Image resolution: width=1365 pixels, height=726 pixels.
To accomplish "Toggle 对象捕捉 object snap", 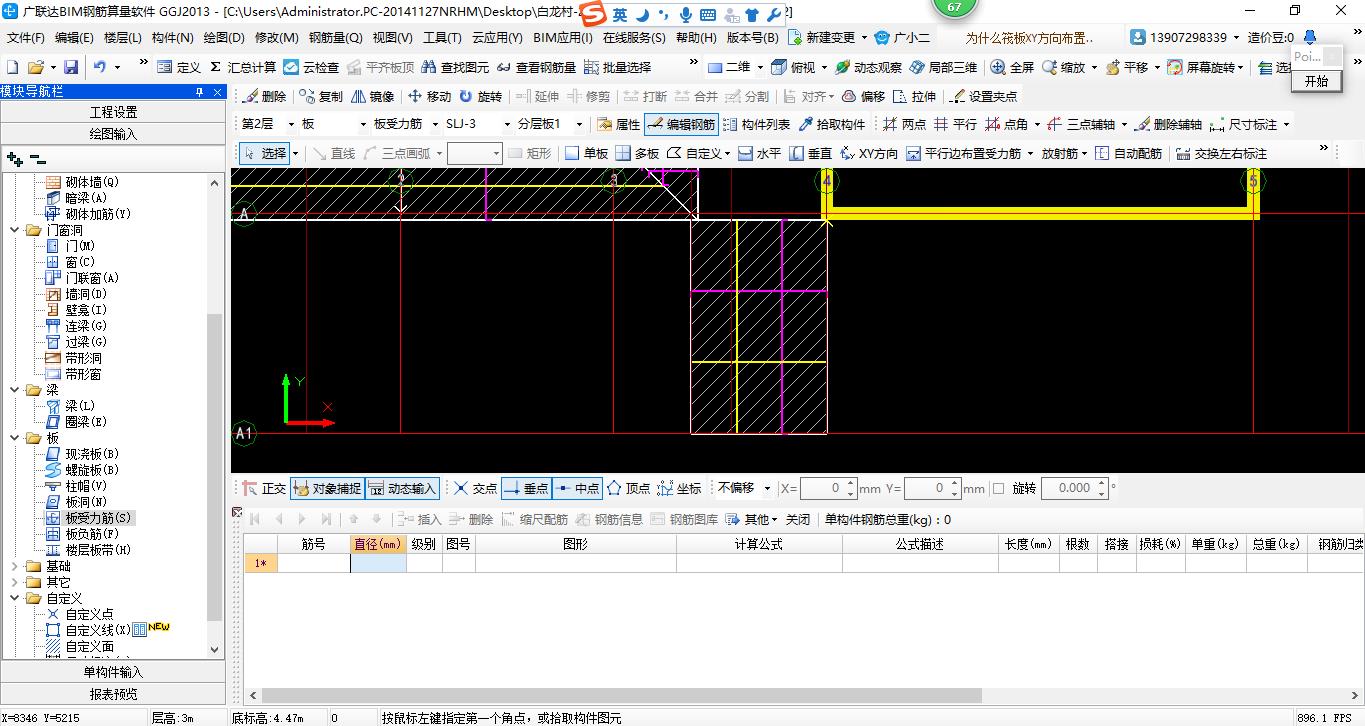I will coord(326,488).
